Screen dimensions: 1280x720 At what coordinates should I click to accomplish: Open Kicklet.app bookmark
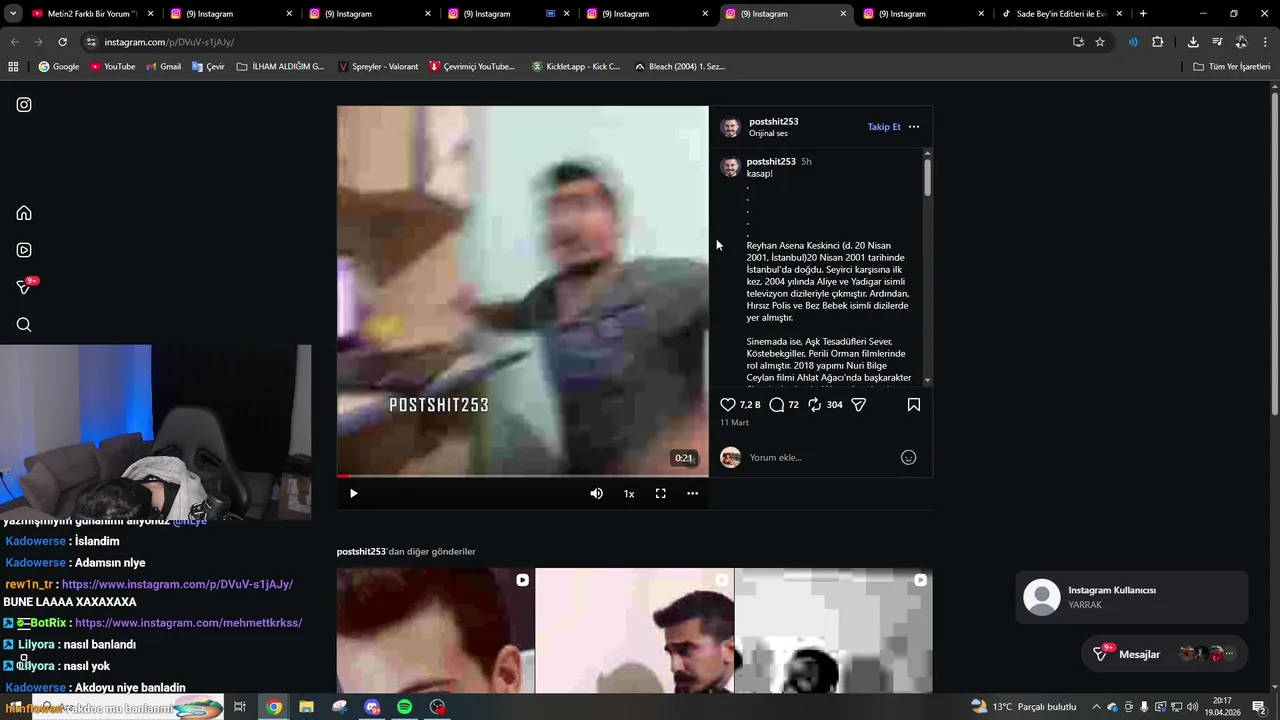(x=576, y=66)
